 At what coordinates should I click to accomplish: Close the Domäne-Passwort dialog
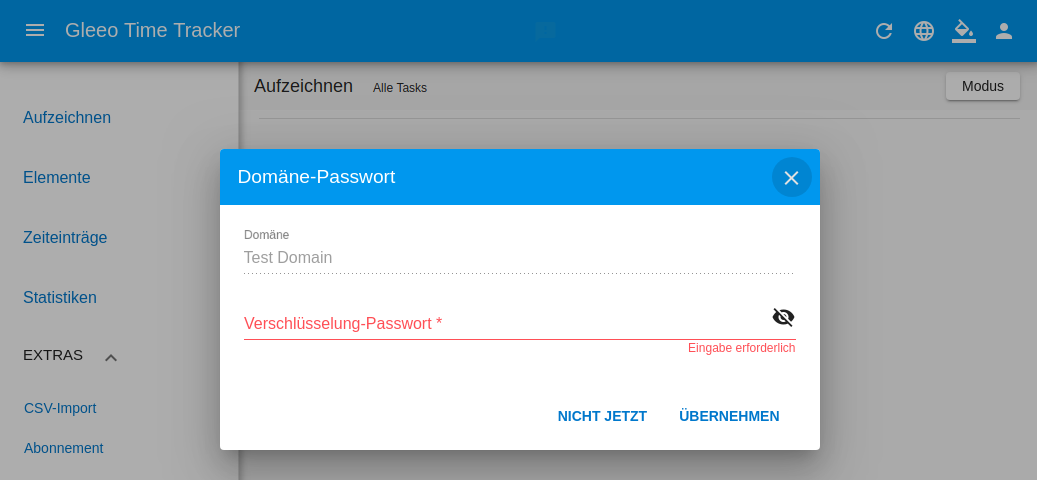(792, 177)
